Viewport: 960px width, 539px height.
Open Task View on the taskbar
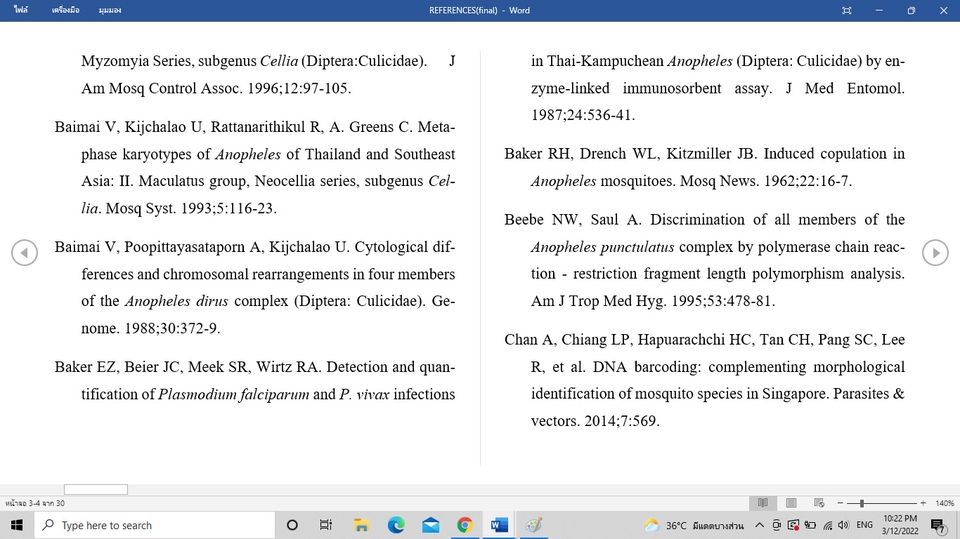pos(326,525)
